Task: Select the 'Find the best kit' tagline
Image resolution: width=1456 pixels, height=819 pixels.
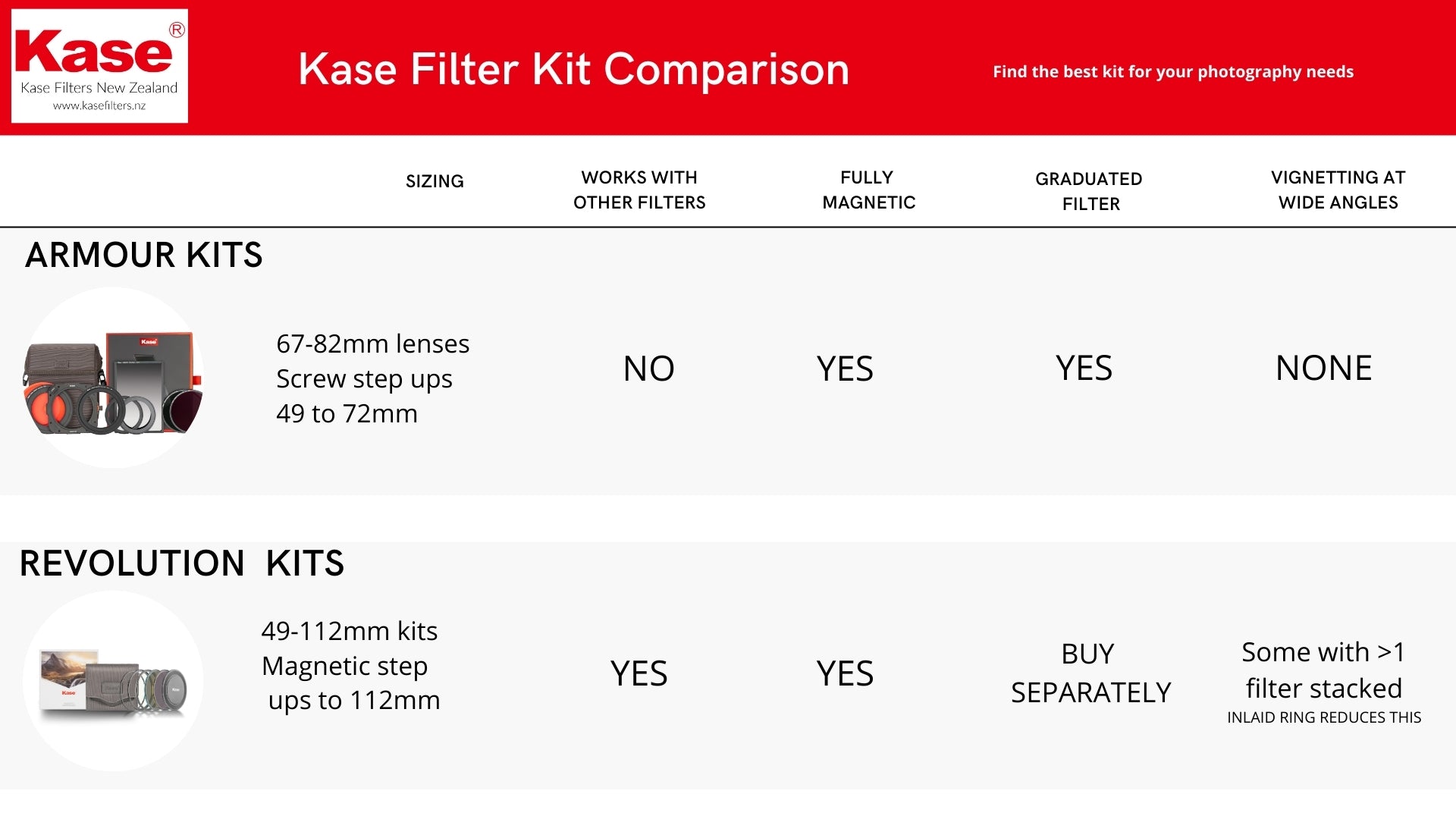Action: click(x=1172, y=72)
